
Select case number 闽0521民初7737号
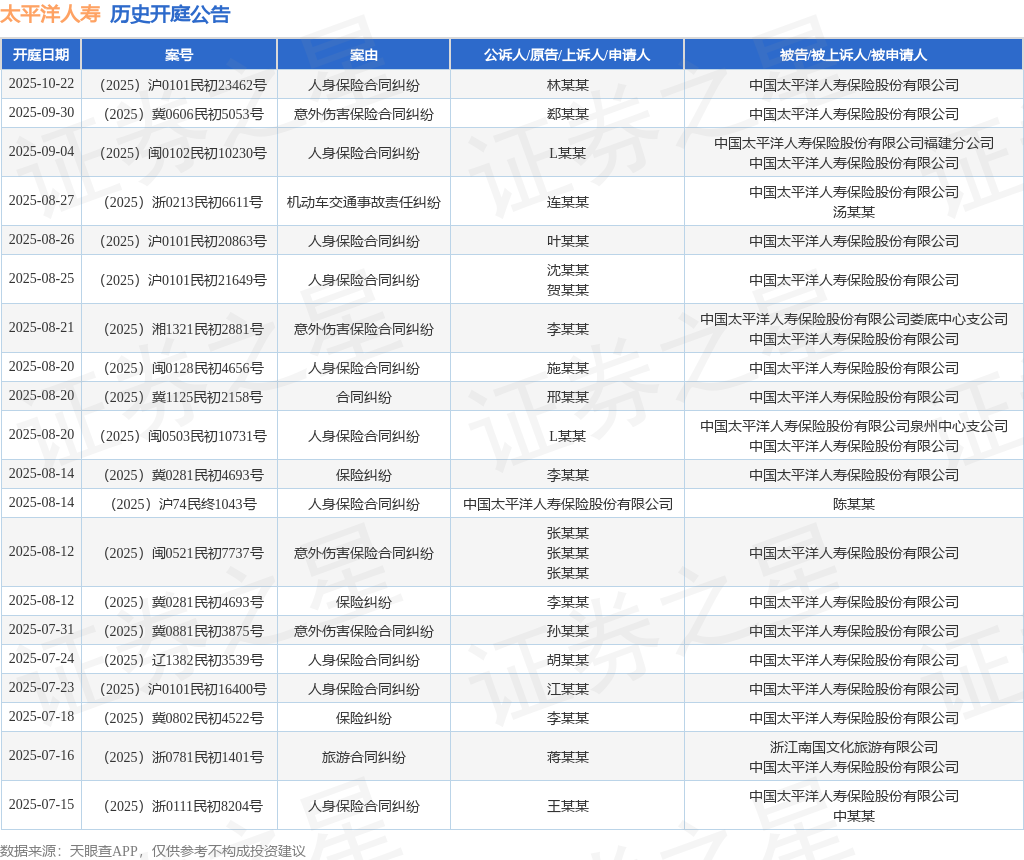pyautogui.click(x=184, y=554)
